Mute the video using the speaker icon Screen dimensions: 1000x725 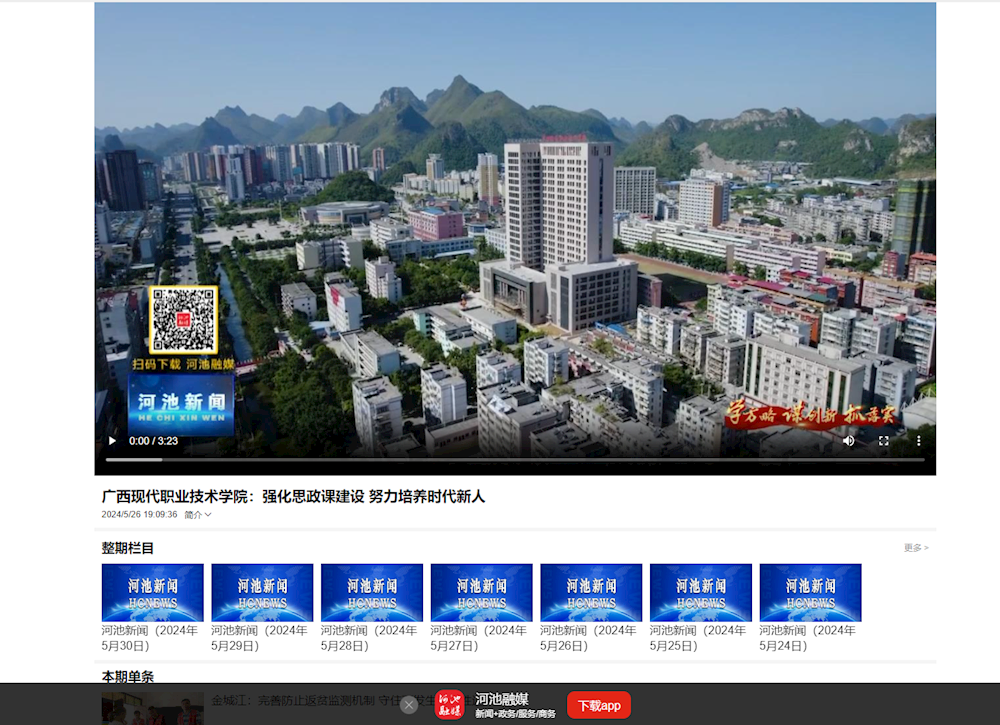click(x=848, y=441)
